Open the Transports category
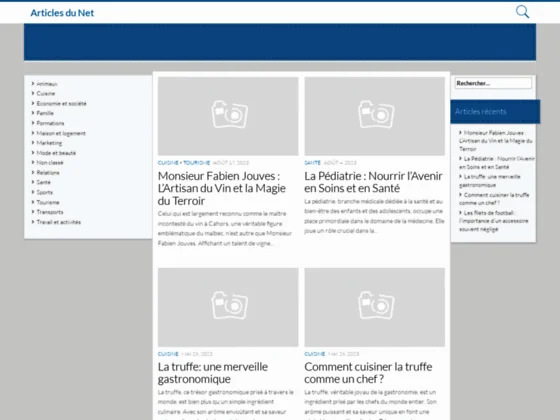560x420 pixels. (x=50, y=212)
